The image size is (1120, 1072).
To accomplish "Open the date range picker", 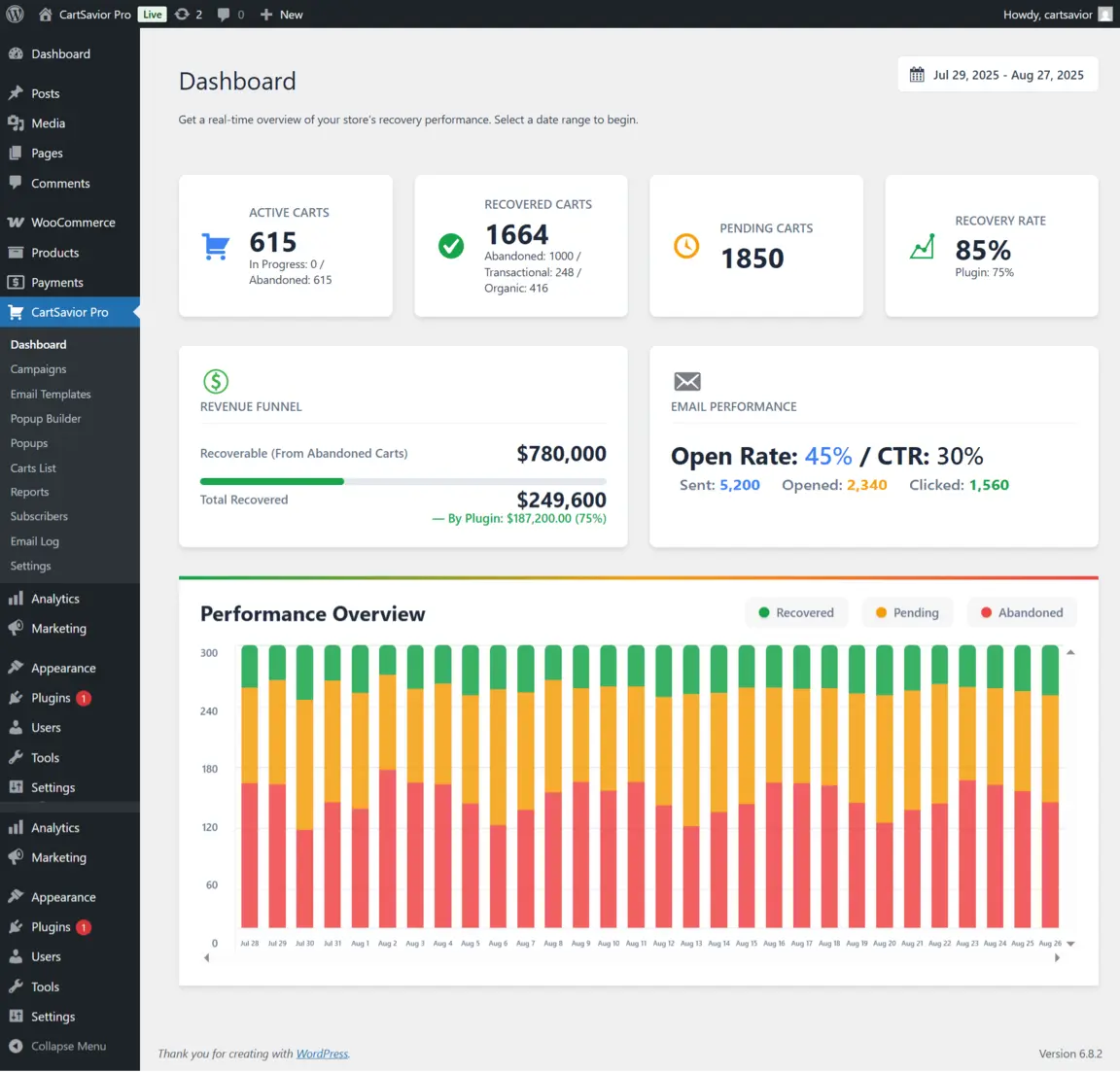I will coord(997,75).
